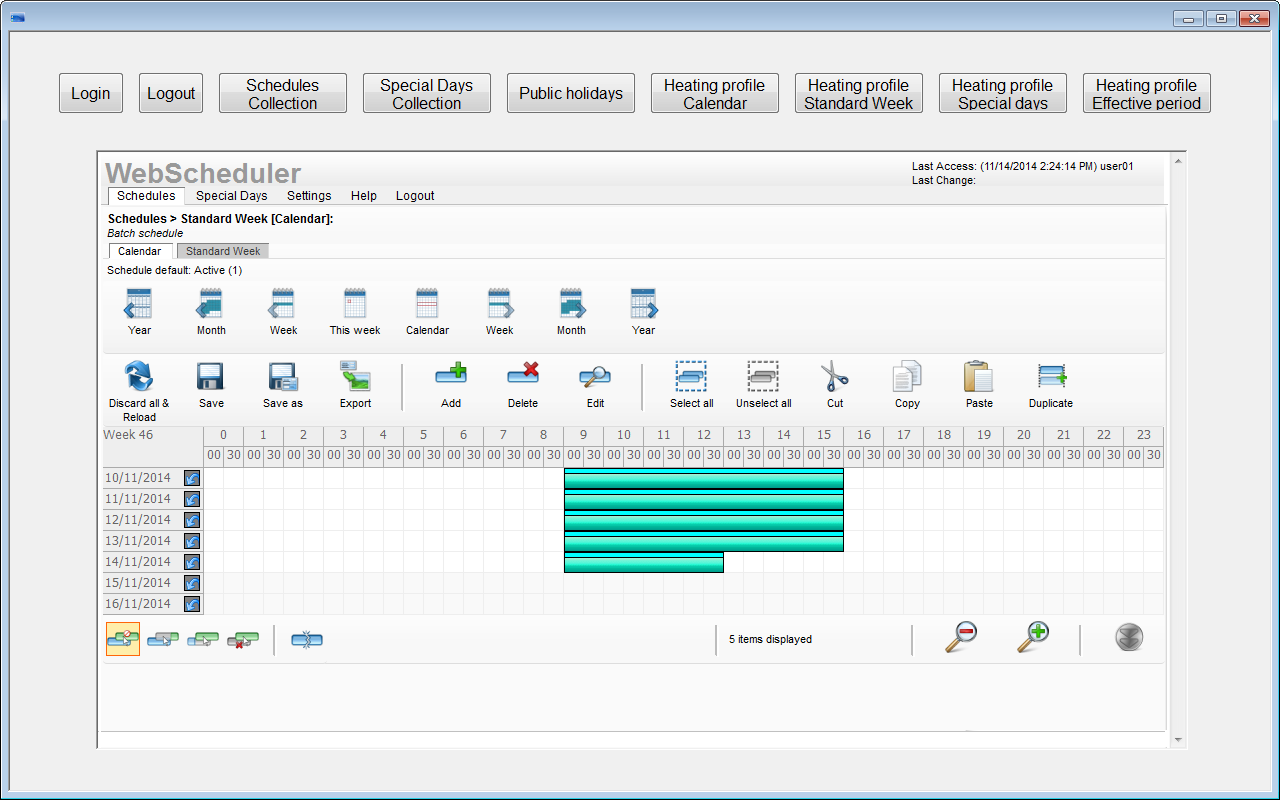Delete the selected schedule entry
The height and width of the screenshot is (800, 1280).
coord(523,385)
